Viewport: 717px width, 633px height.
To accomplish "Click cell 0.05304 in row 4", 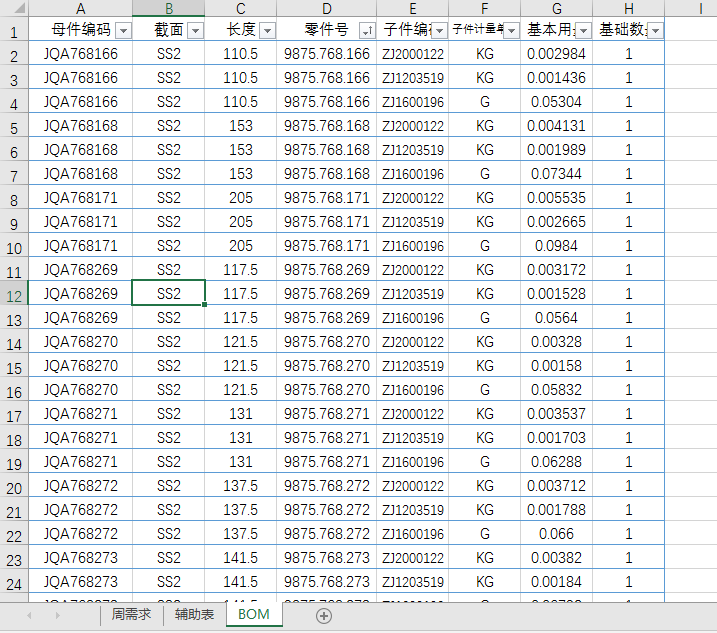I will tap(556, 102).
